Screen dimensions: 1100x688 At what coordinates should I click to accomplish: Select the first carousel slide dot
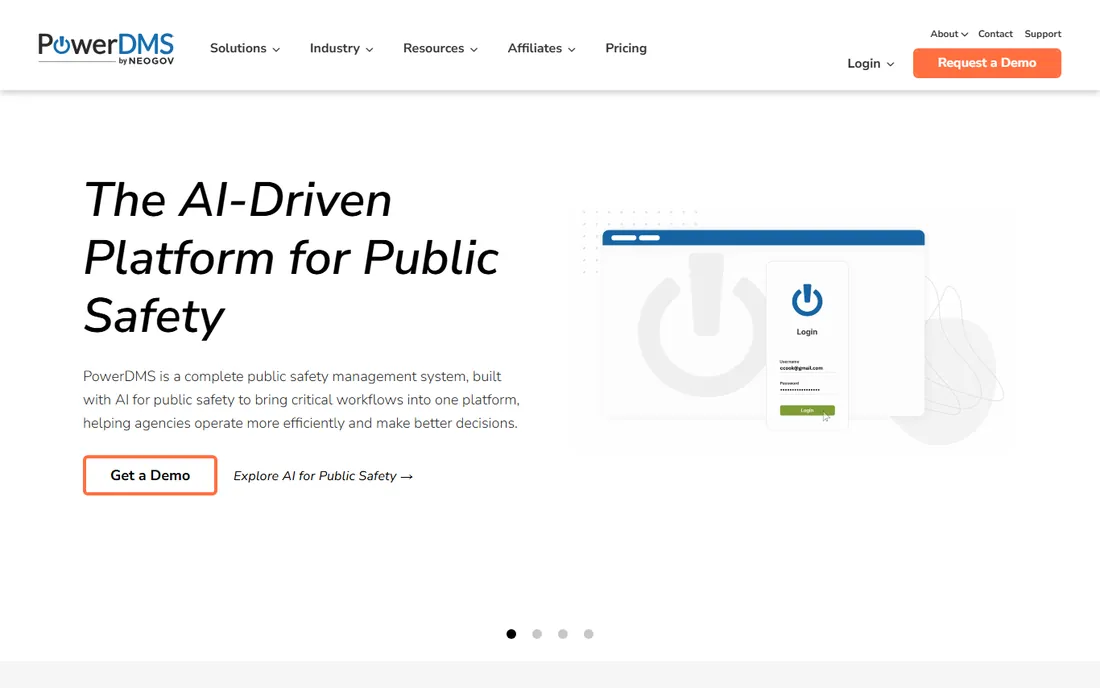511,634
